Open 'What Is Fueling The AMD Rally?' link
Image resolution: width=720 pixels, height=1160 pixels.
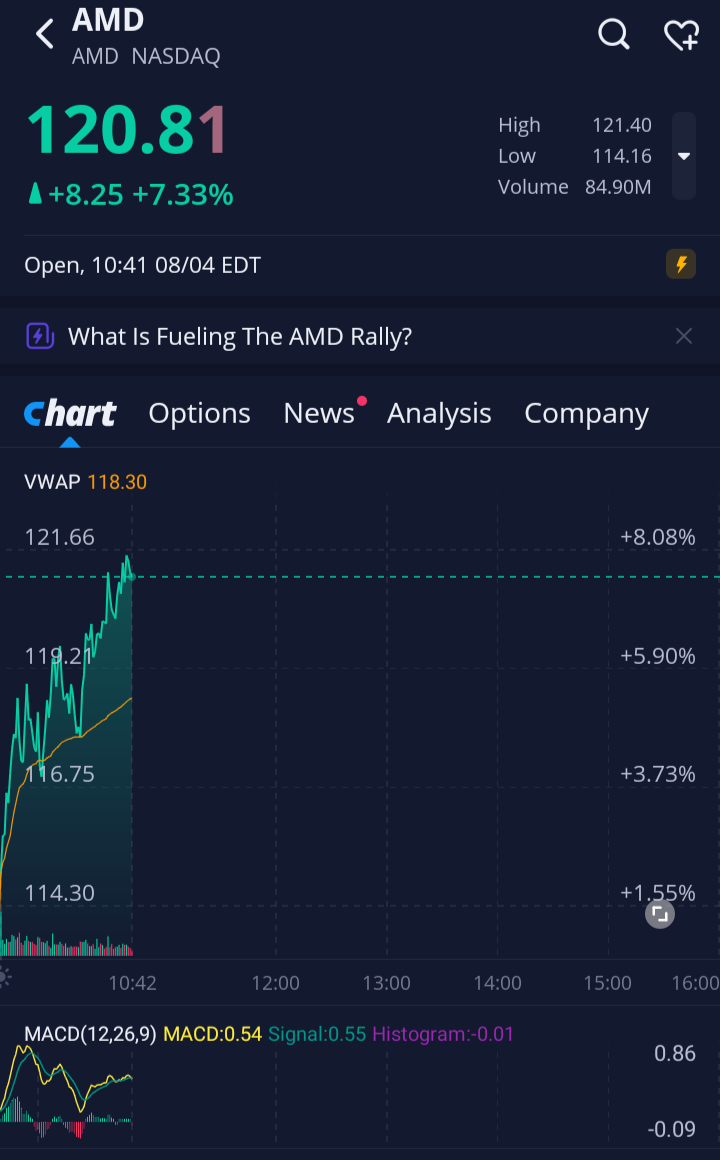240,337
